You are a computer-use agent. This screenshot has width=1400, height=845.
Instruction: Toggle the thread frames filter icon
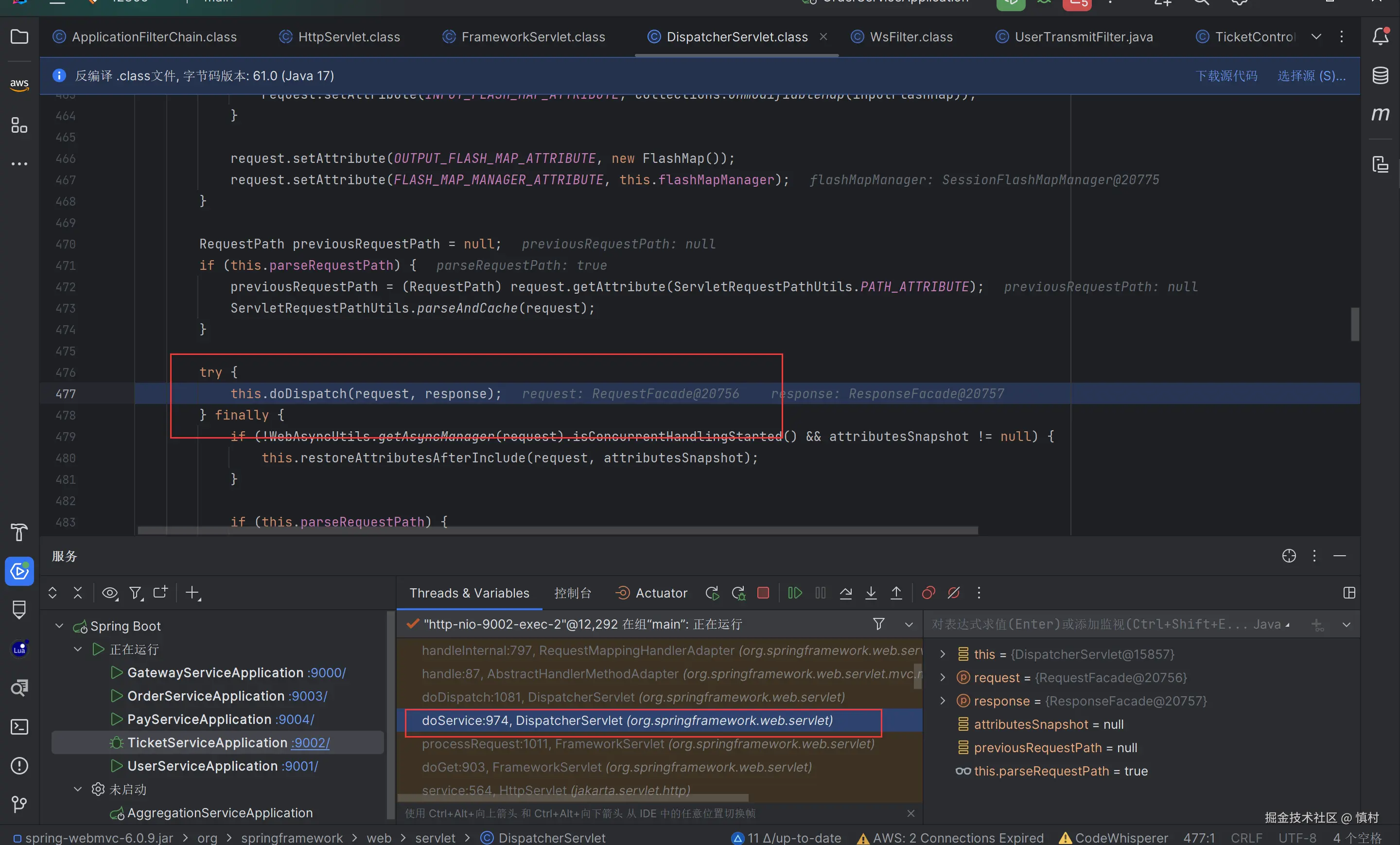[x=878, y=625]
